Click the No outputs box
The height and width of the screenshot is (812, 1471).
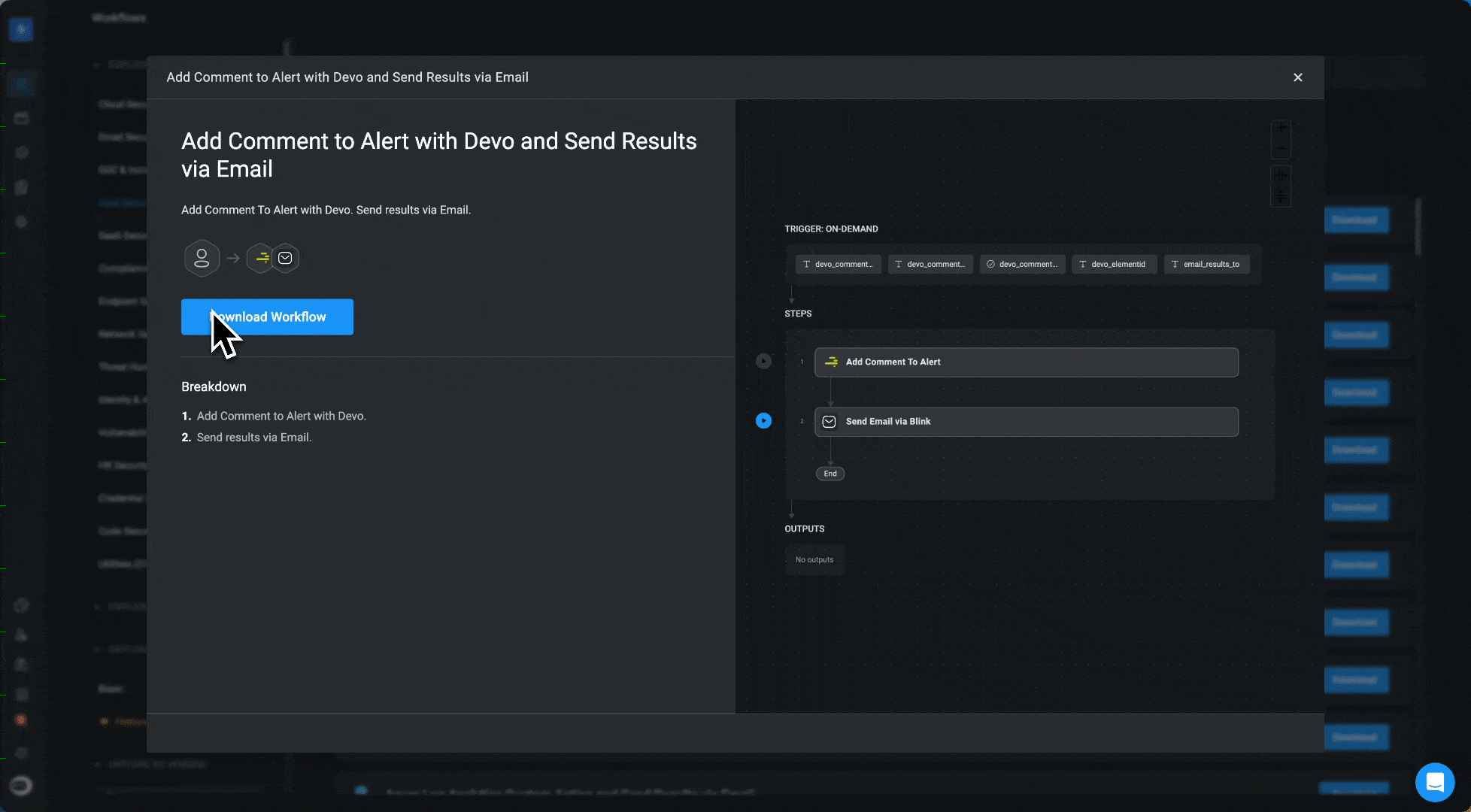(x=814, y=560)
